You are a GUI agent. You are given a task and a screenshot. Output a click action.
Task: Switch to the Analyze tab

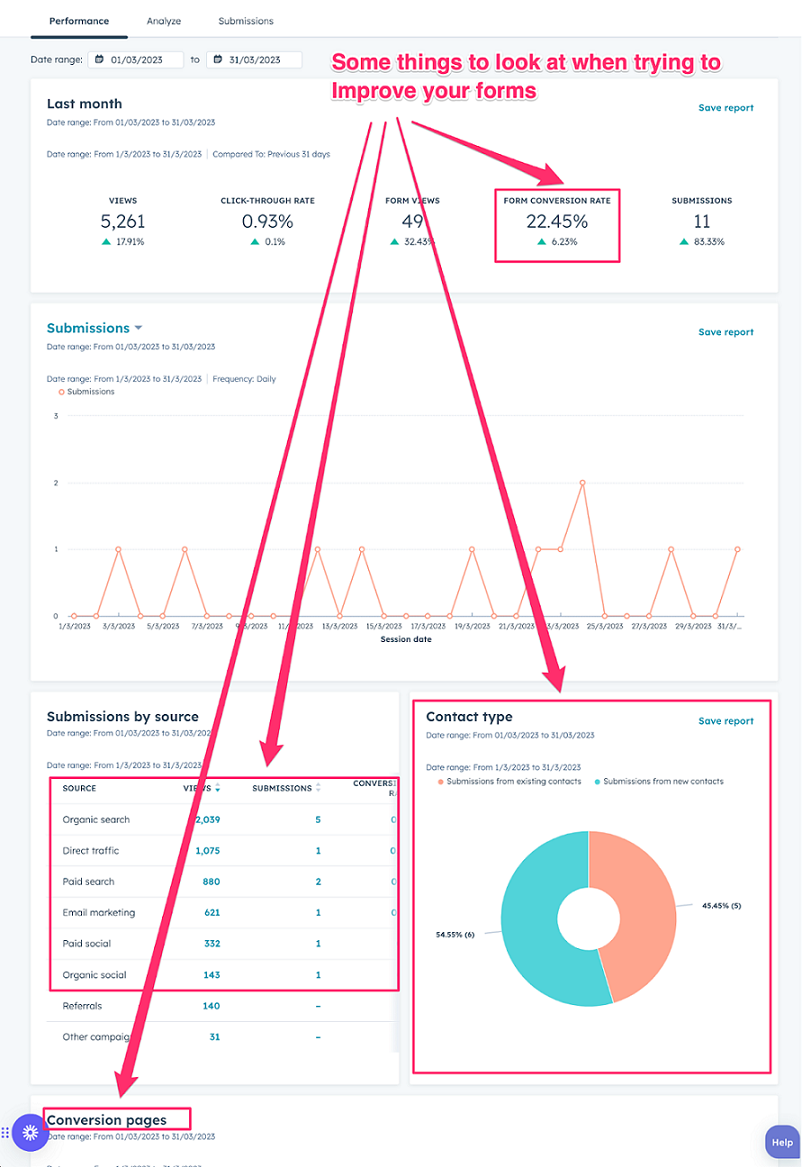click(164, 21)
